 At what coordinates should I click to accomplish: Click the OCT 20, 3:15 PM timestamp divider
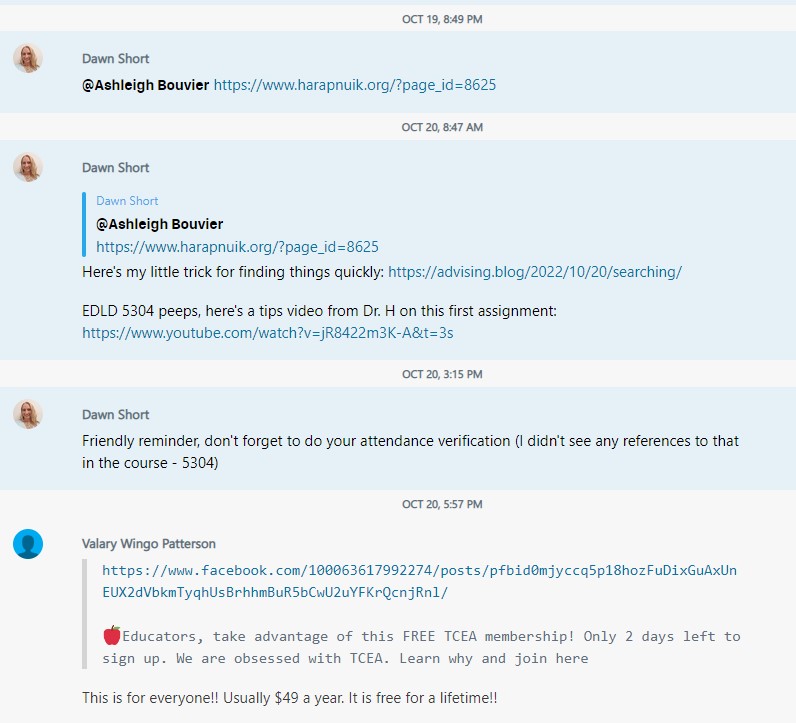point(442,374)
